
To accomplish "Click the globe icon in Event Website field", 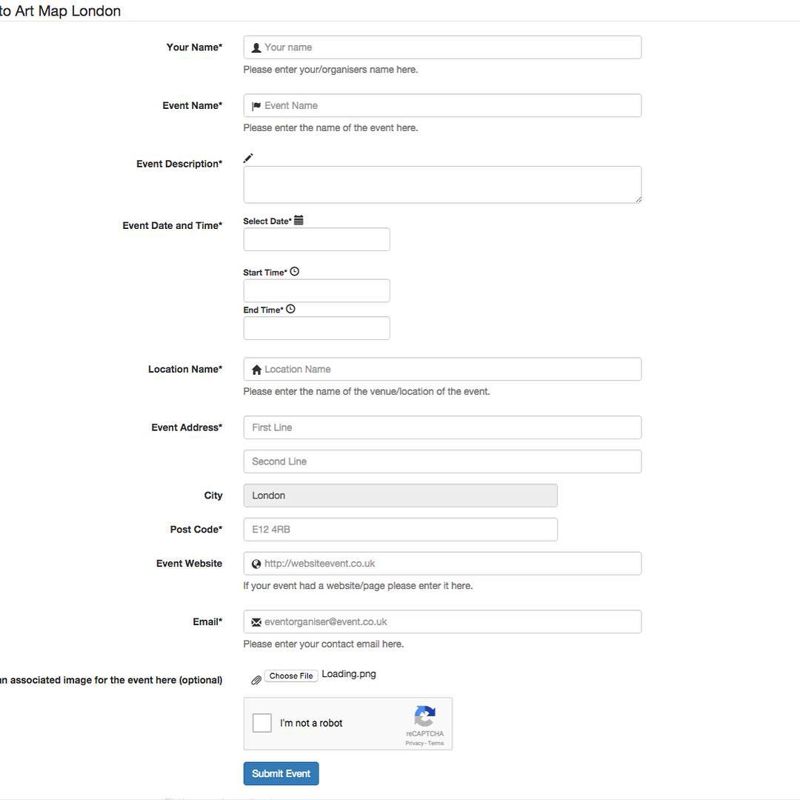I will click(257, 564).
